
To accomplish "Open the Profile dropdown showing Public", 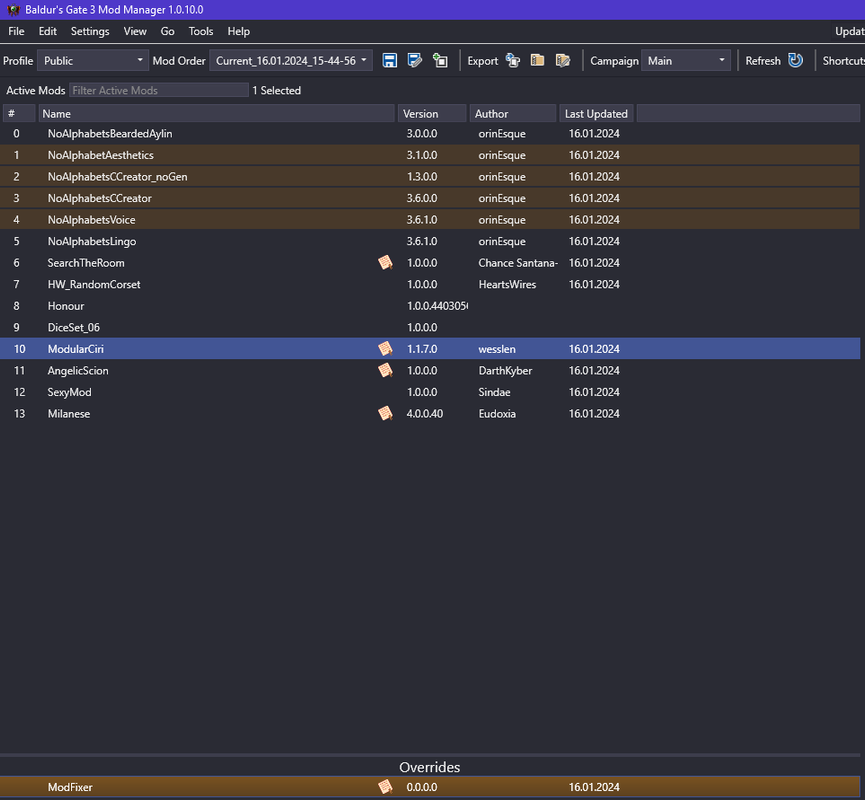I will tap(93, 61).
